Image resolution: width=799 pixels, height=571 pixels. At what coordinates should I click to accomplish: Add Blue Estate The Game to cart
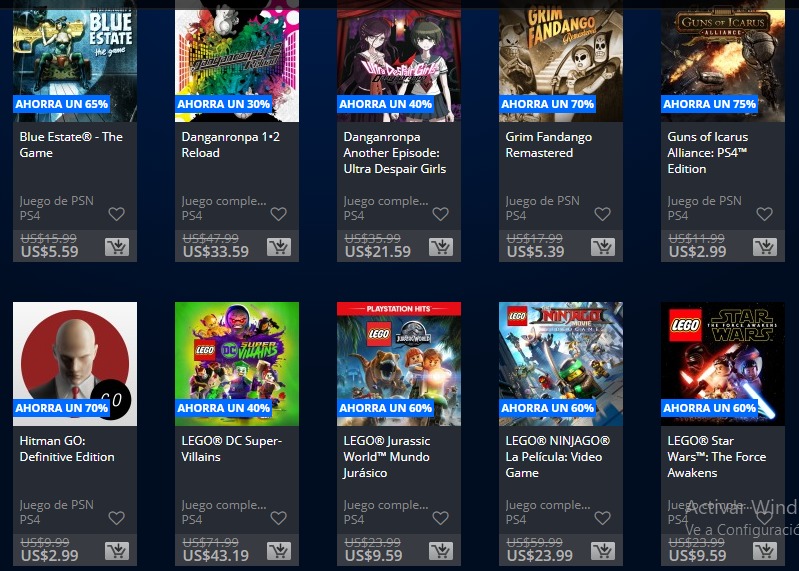(117, 247)
